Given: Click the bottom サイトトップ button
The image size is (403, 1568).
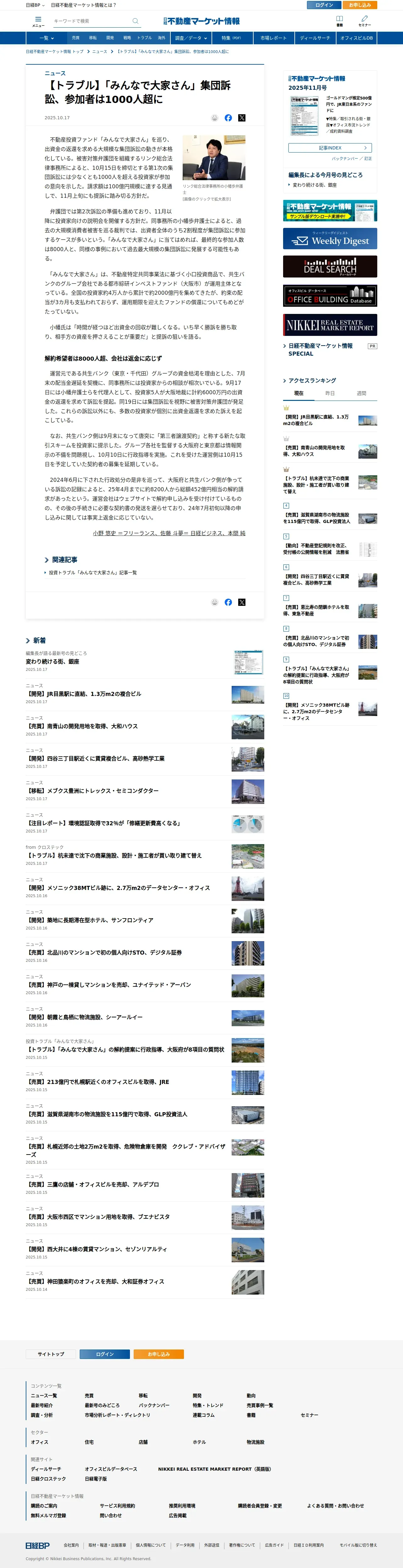Looking at the screenshot, I should (x=51, y=1354).
